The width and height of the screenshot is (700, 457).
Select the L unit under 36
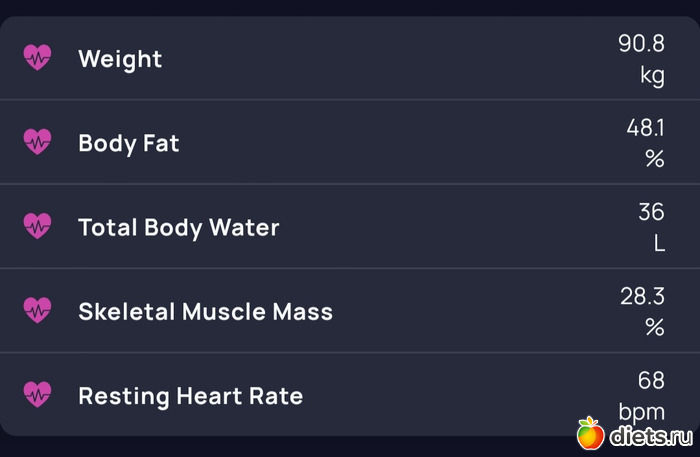(x=658, y=244)
